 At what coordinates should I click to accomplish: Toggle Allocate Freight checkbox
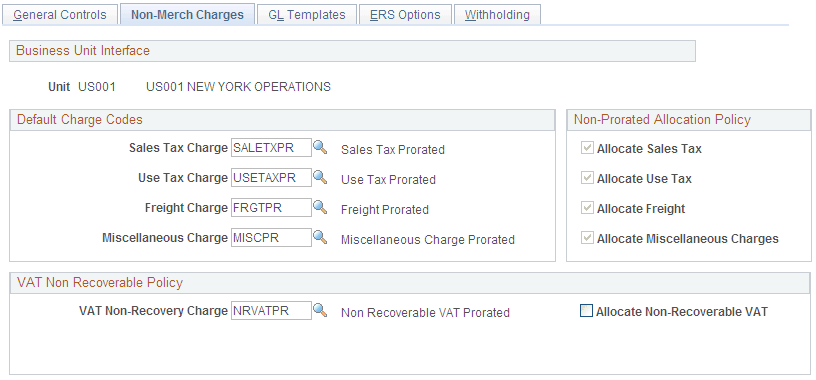tap(587, 209)
